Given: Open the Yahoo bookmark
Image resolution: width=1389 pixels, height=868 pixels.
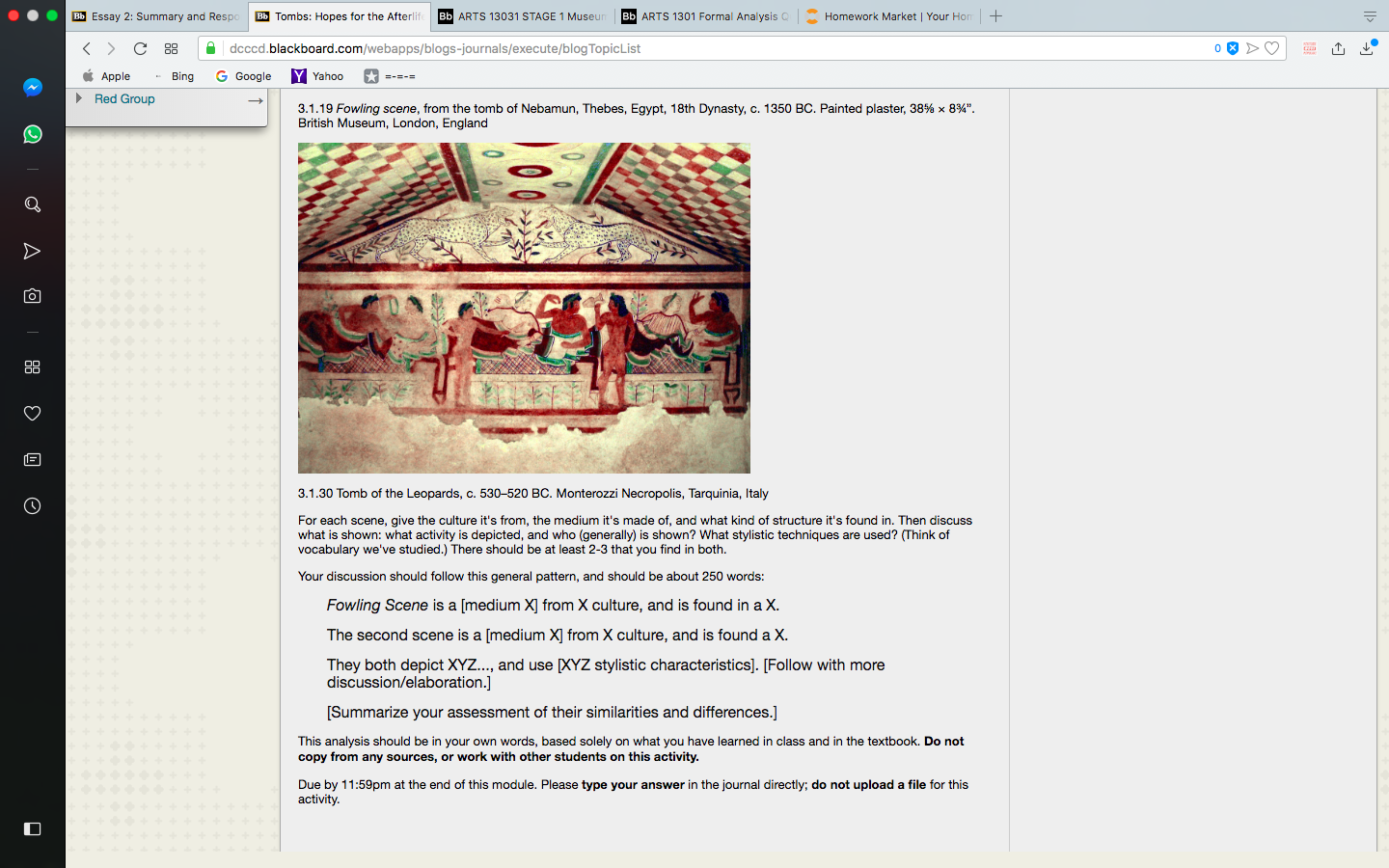Looking at the screenshot, I should click(318, 76).
